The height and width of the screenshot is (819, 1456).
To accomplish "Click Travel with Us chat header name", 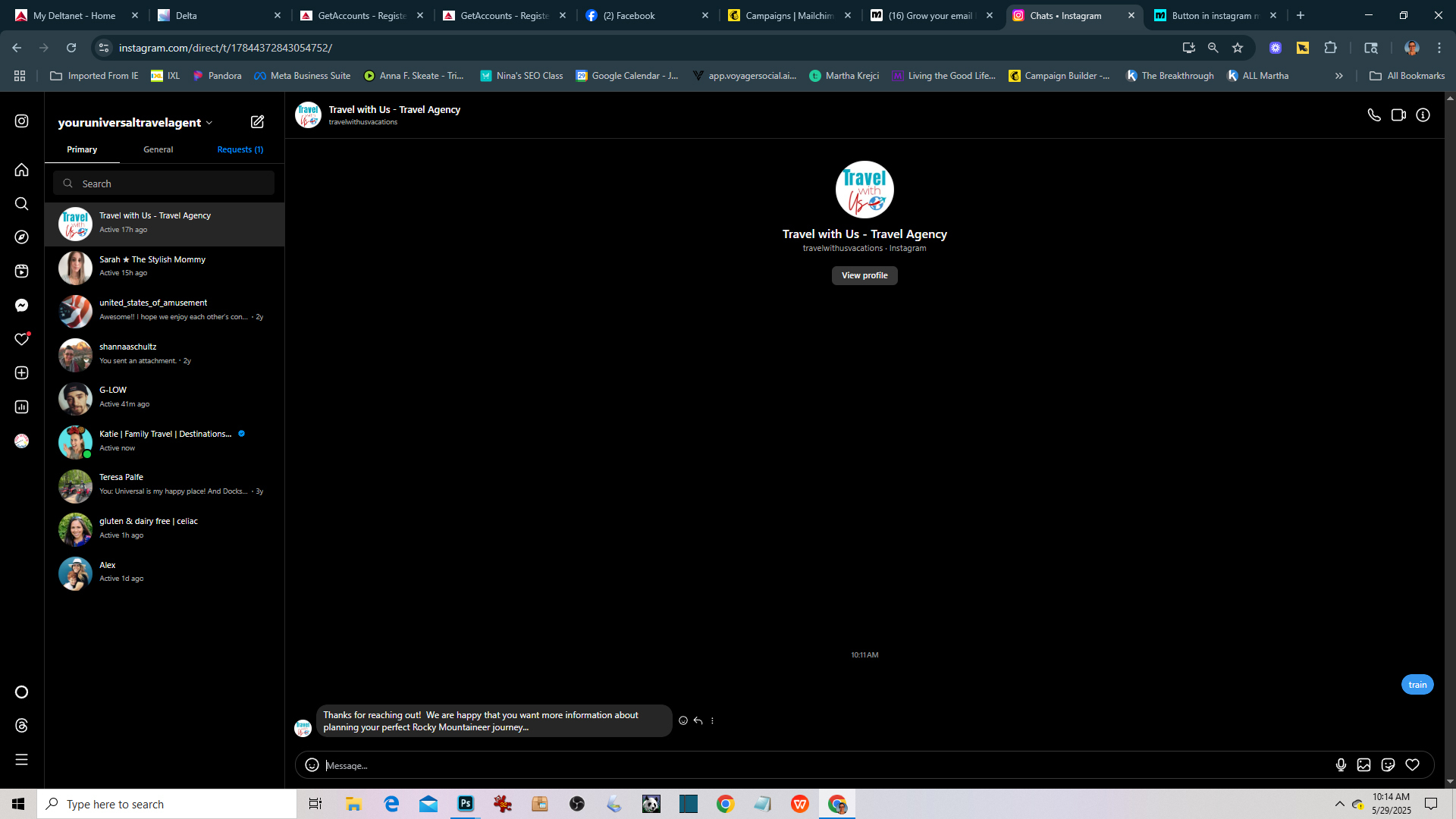I will tap(394, 109).
